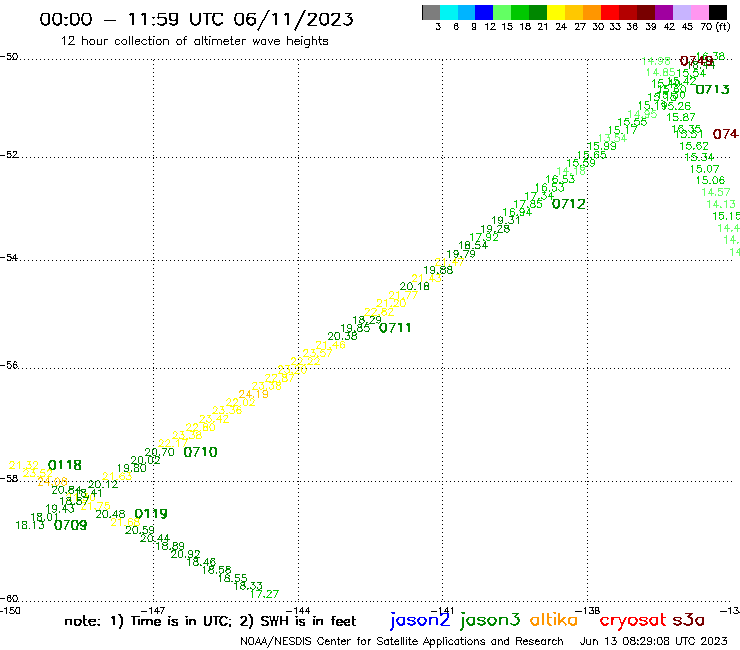
Task: Click the wave height value 18.54
Action: (473, 245)
